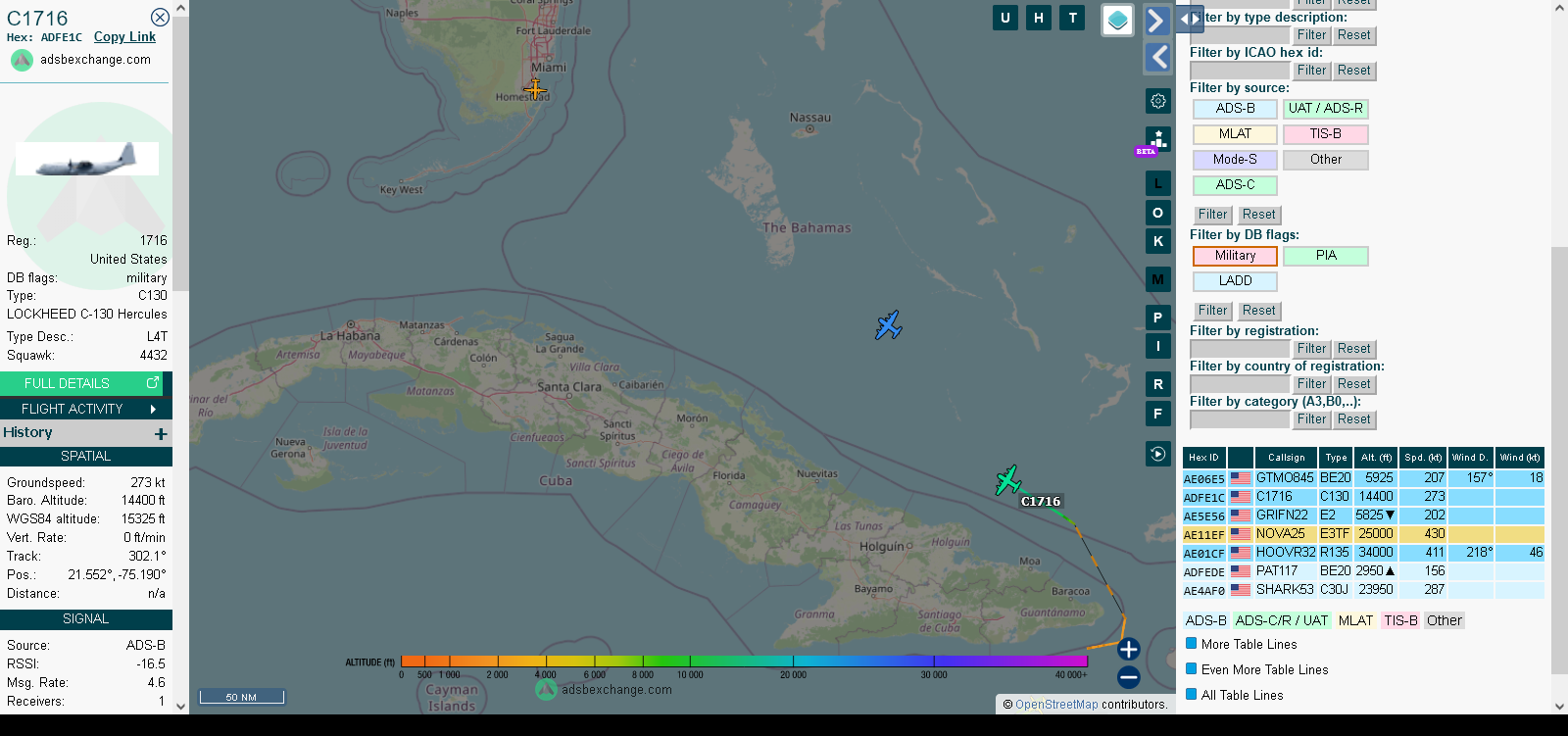Click Reset for category filter
Screen dimensions: 1568x736
pos(1354,419)
